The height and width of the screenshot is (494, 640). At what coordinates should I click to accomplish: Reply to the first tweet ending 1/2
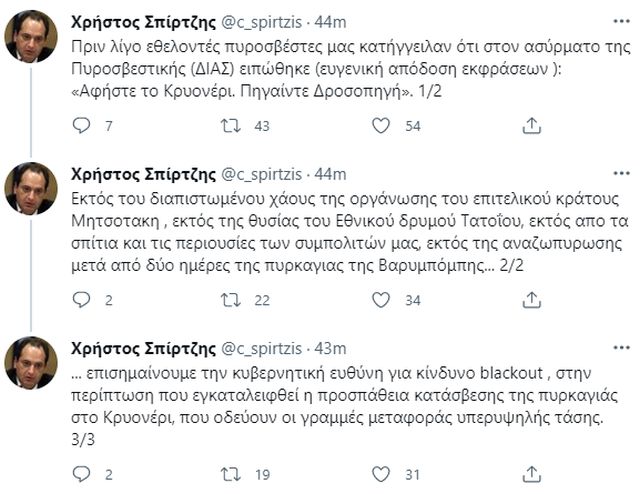tap(84, 125)
